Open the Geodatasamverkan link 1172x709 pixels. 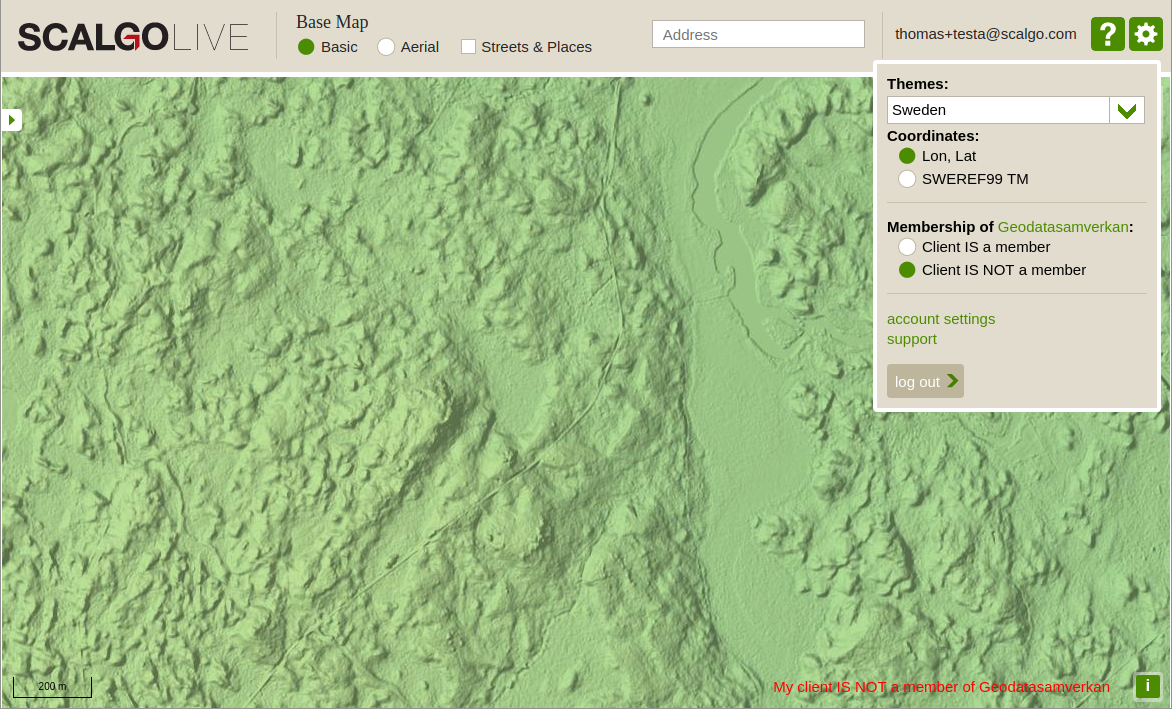tap(1063, 227)
